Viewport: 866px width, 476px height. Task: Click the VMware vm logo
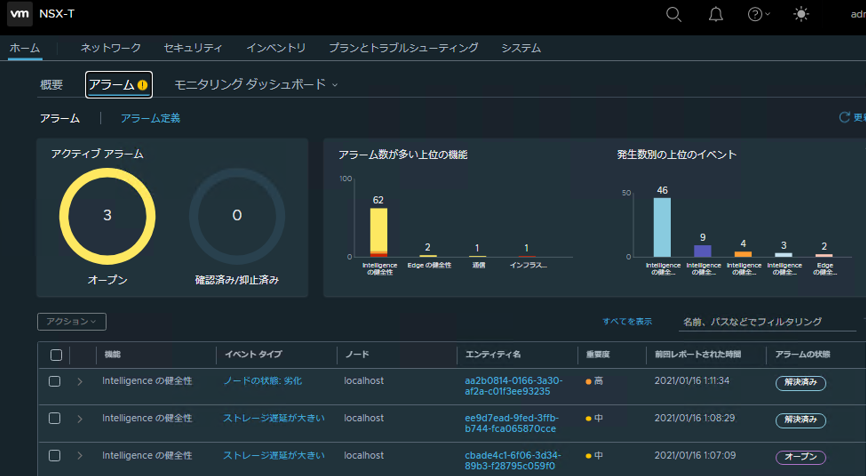click(x=20, y=14)
